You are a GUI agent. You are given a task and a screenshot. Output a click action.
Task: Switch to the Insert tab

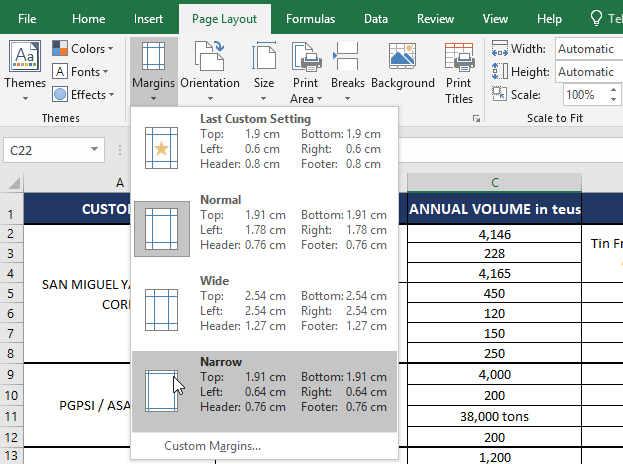148,19
